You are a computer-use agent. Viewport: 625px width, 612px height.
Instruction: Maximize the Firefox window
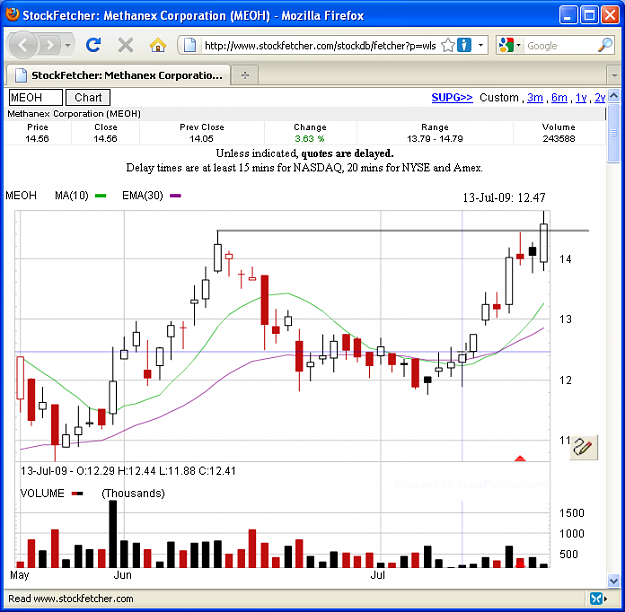click(589, 15)
